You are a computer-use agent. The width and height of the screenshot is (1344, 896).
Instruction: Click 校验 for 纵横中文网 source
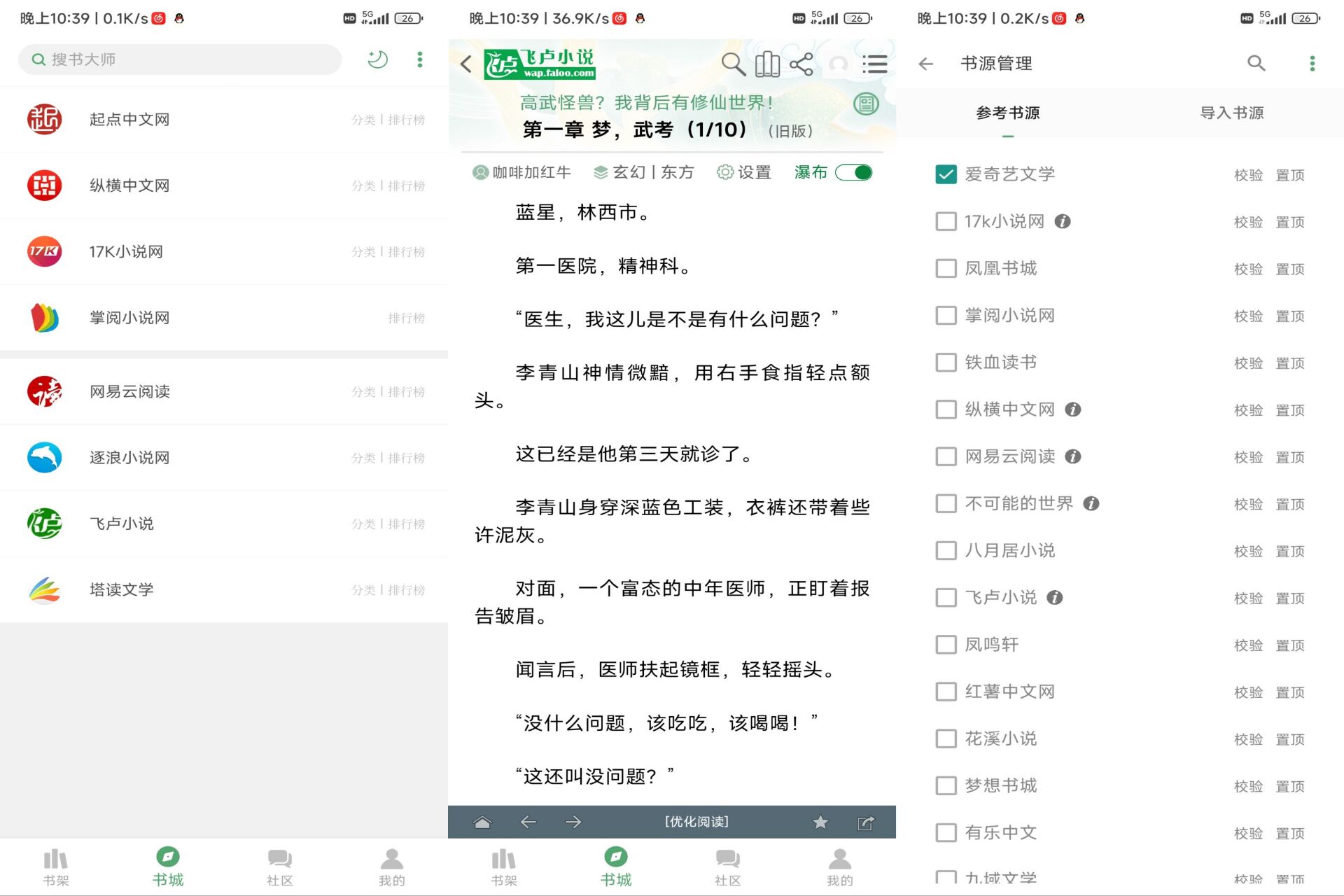1247,410
